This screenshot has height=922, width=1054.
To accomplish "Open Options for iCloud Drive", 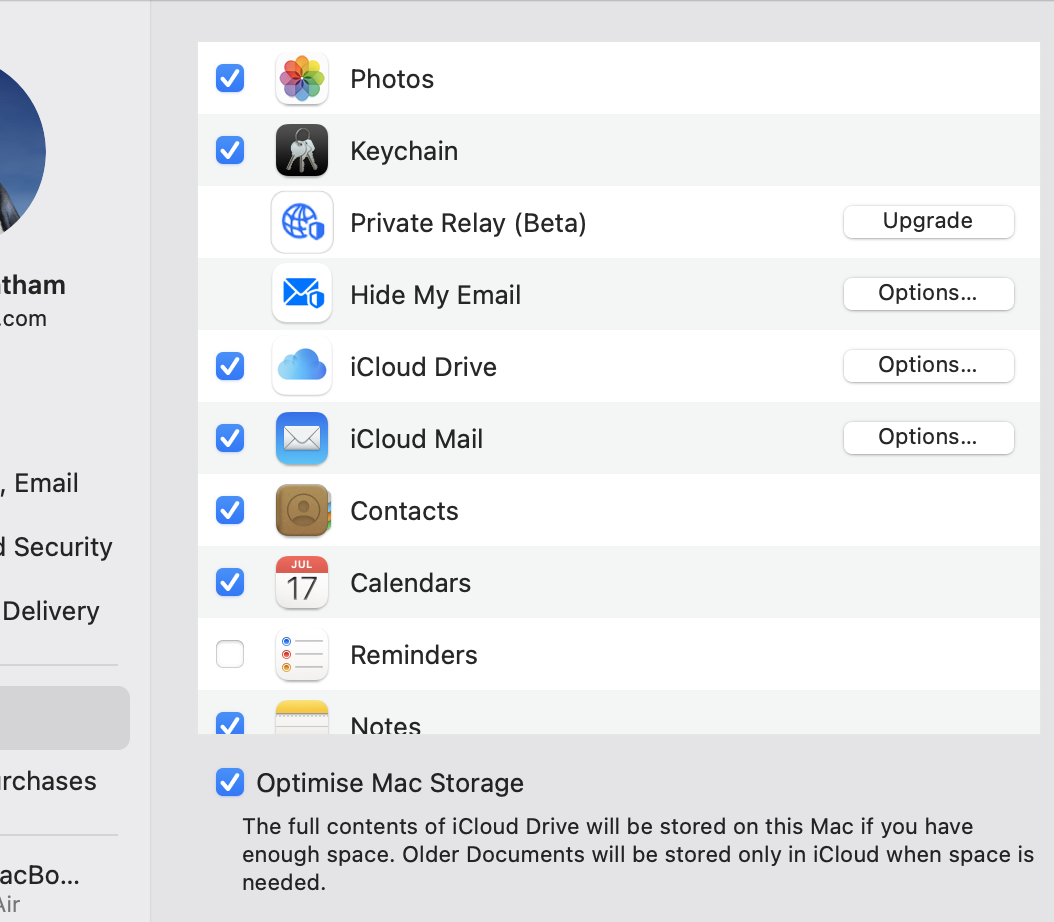I will (x=928, y=365).
